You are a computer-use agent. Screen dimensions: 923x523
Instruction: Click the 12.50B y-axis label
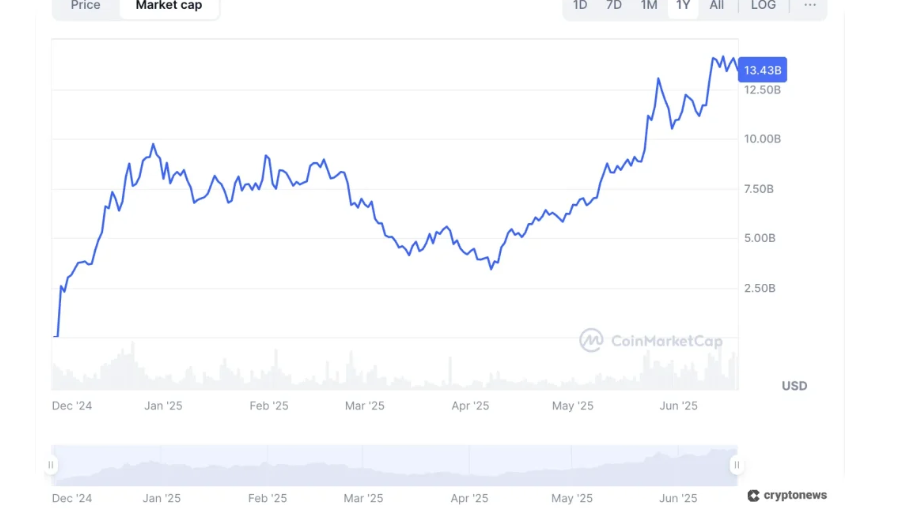pyautogui.click(x=762, y=90)
